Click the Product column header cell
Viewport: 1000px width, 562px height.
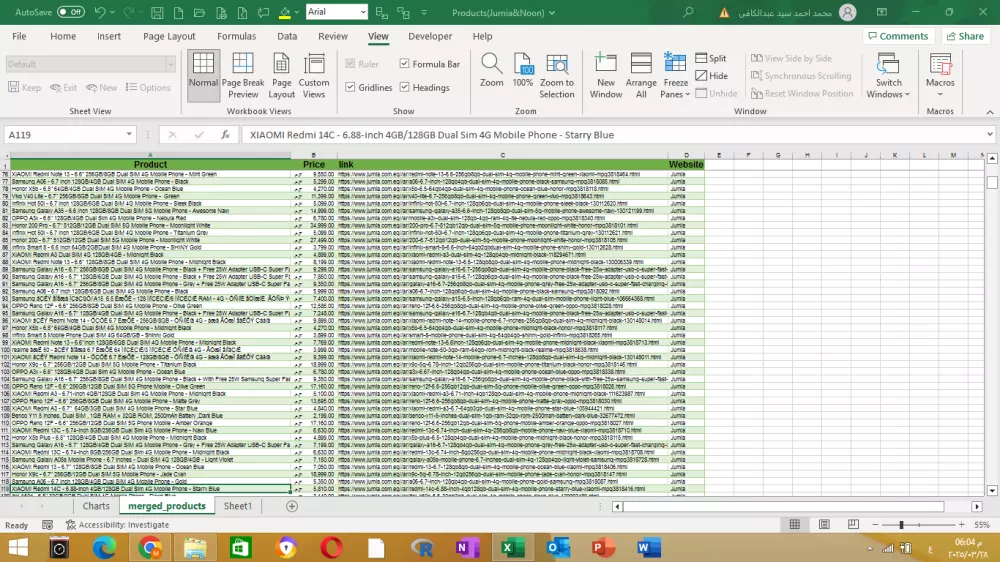coord(151,165)
